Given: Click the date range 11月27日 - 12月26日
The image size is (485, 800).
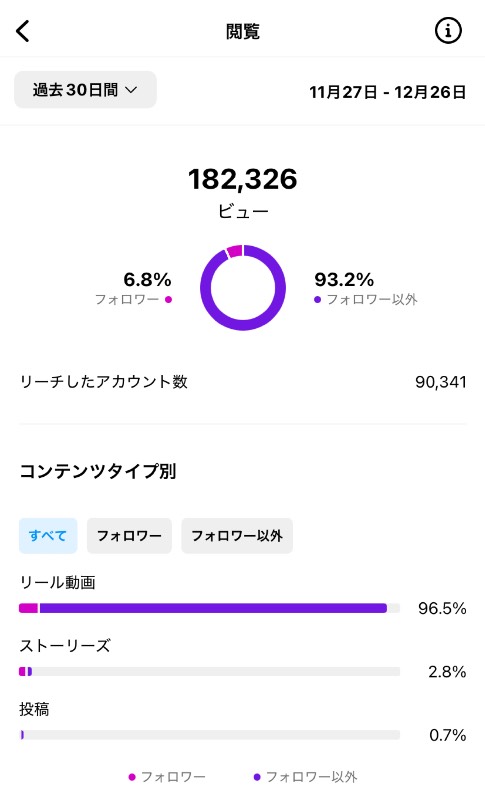Looking at the screenshot, I should pyautogui.click(x=388, y=92).
